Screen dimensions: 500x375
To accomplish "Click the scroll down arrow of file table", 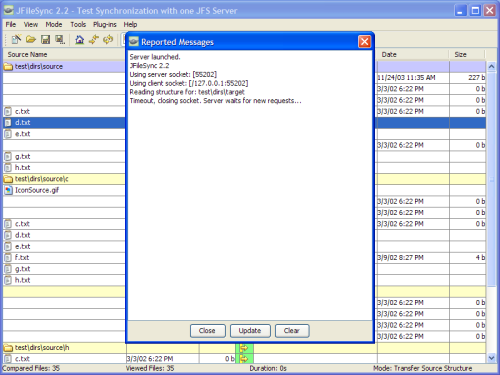I will (491, 358).
